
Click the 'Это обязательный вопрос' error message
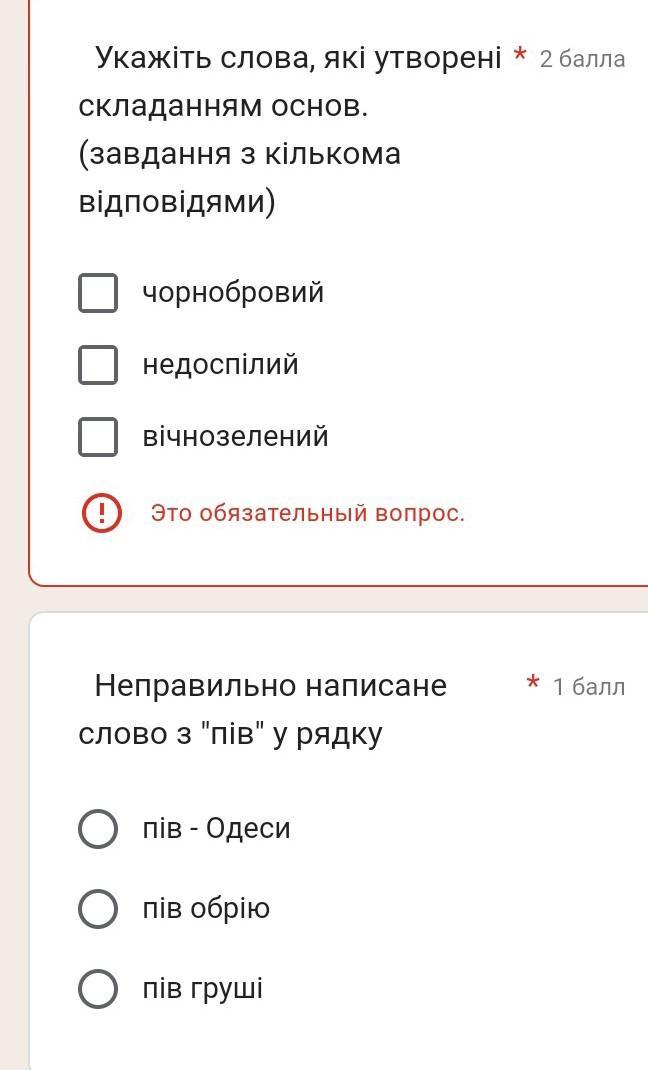coord(307,513)
